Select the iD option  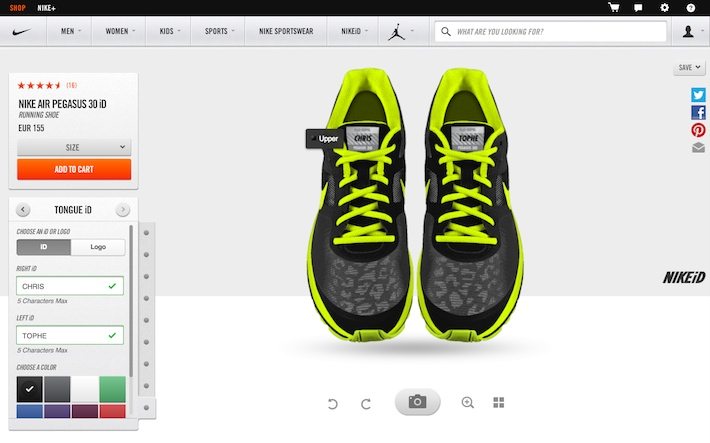coord(43,247)
